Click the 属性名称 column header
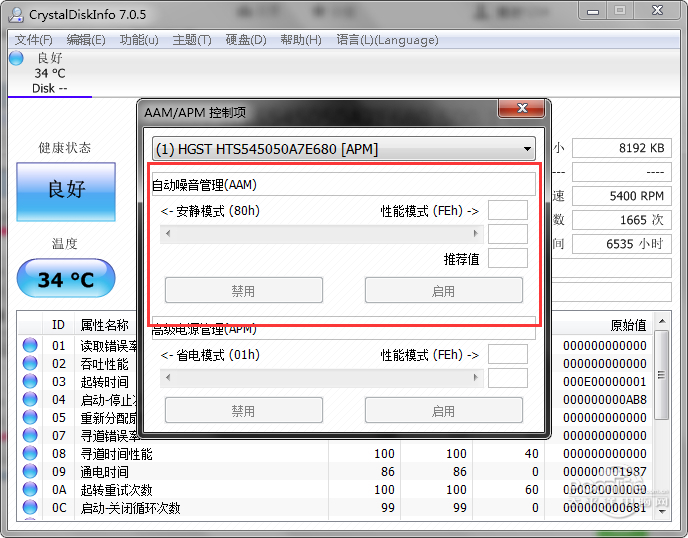The image size is (688, 538). [104, 325]
